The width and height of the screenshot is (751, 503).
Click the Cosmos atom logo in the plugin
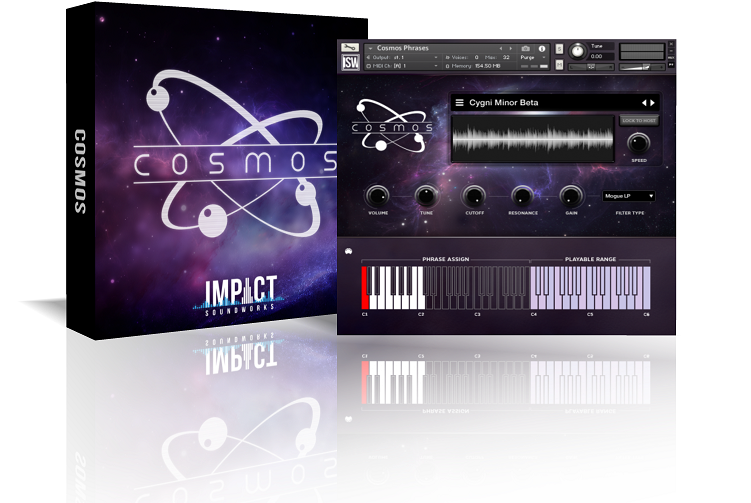[x=392, y=125]
